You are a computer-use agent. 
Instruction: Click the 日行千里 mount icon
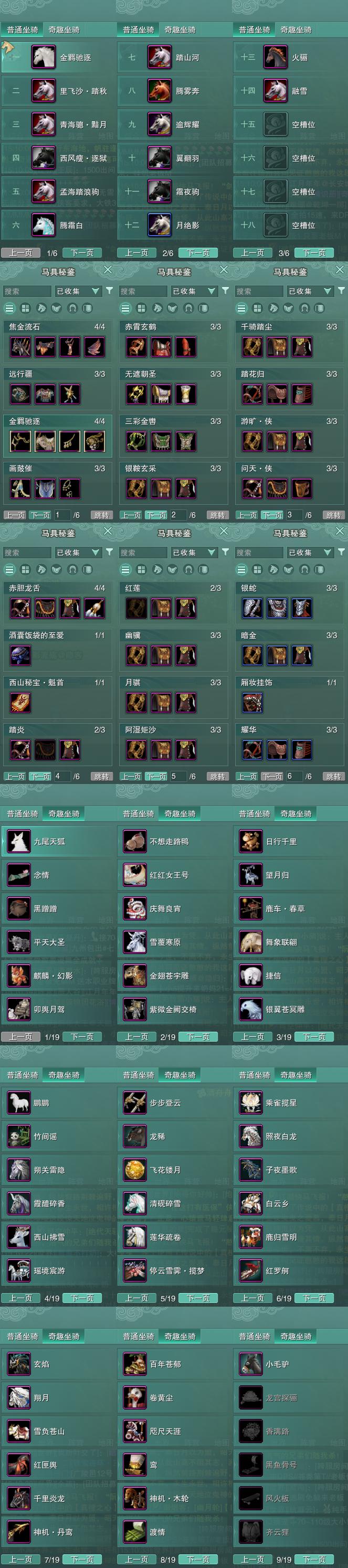(250, 841)
